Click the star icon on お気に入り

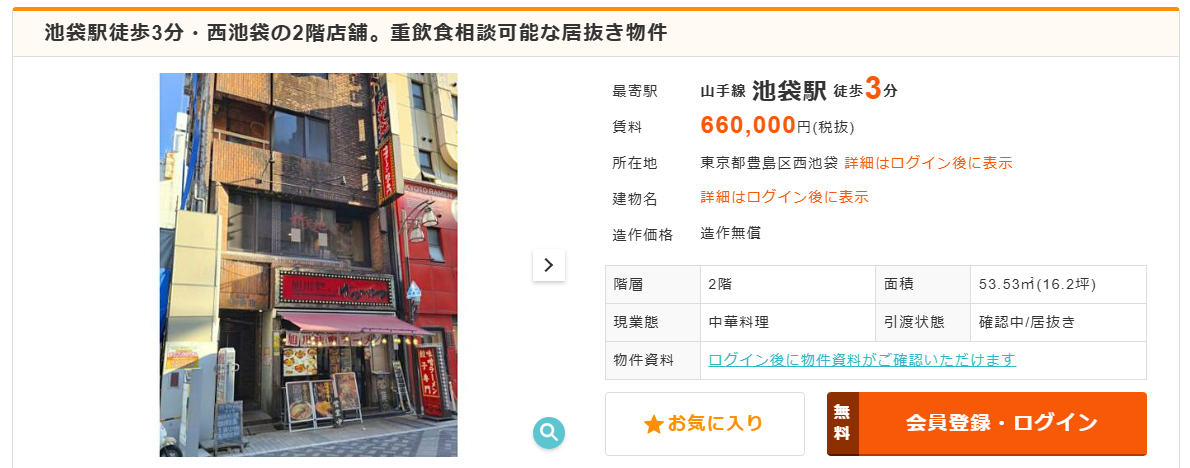click(x=653, y=424)
